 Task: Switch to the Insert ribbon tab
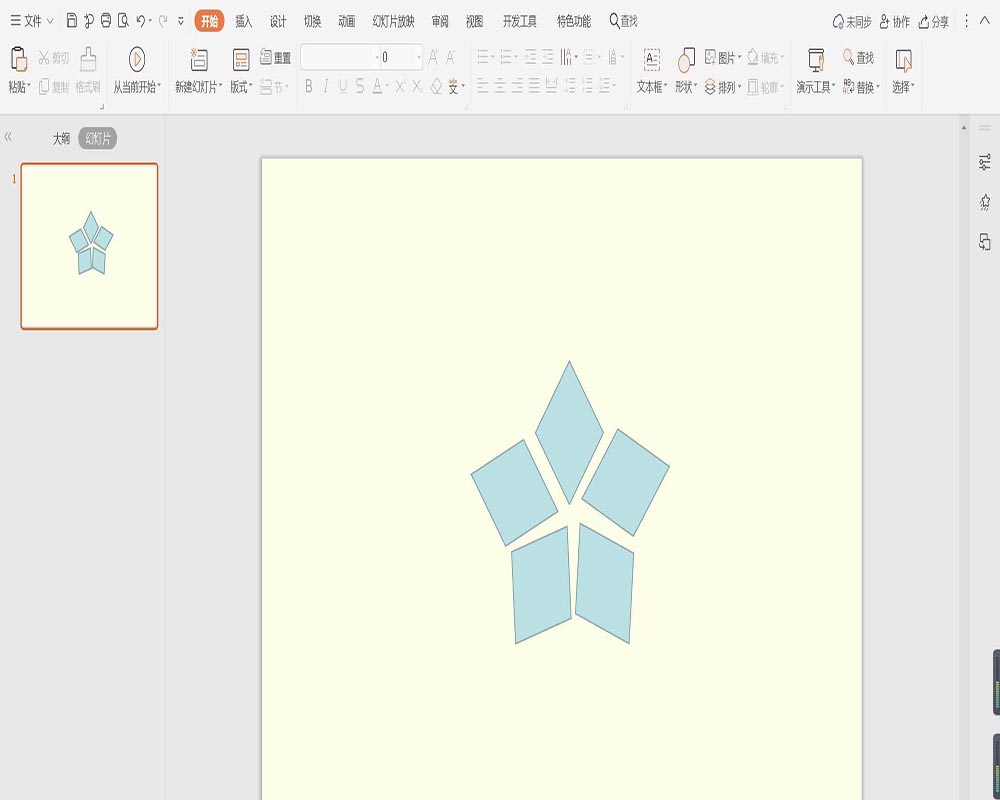coord(244,21)
